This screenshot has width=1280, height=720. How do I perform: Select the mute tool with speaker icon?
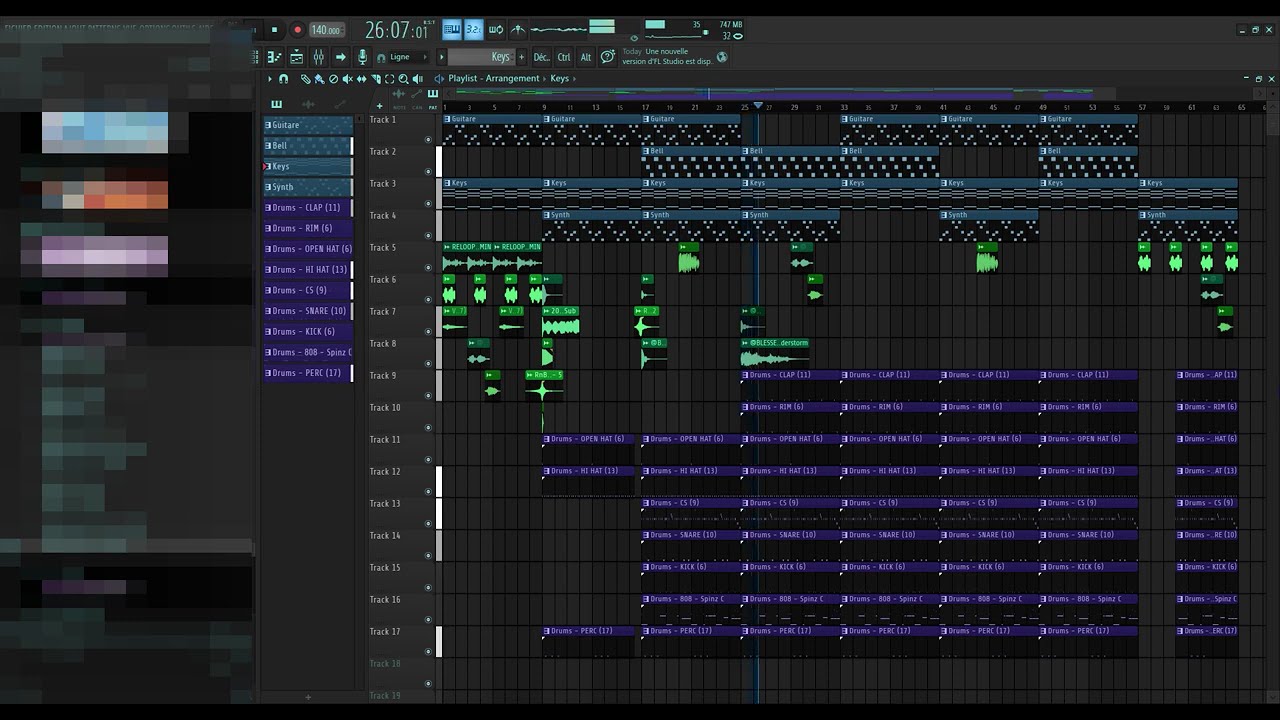click(348, 79)
